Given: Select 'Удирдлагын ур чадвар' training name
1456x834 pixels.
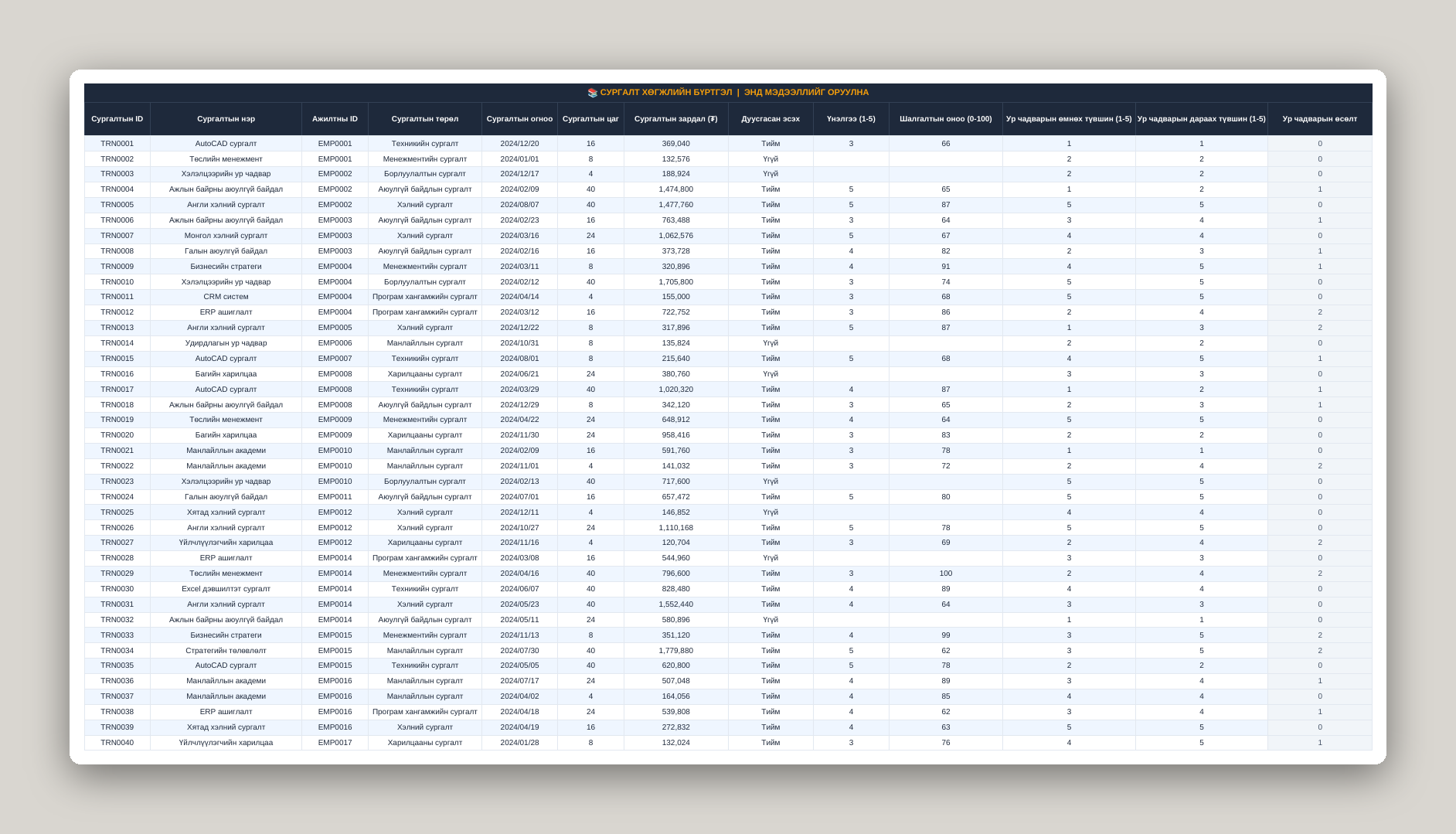Looking at the screenshot, I should click(x=226, y=343).
